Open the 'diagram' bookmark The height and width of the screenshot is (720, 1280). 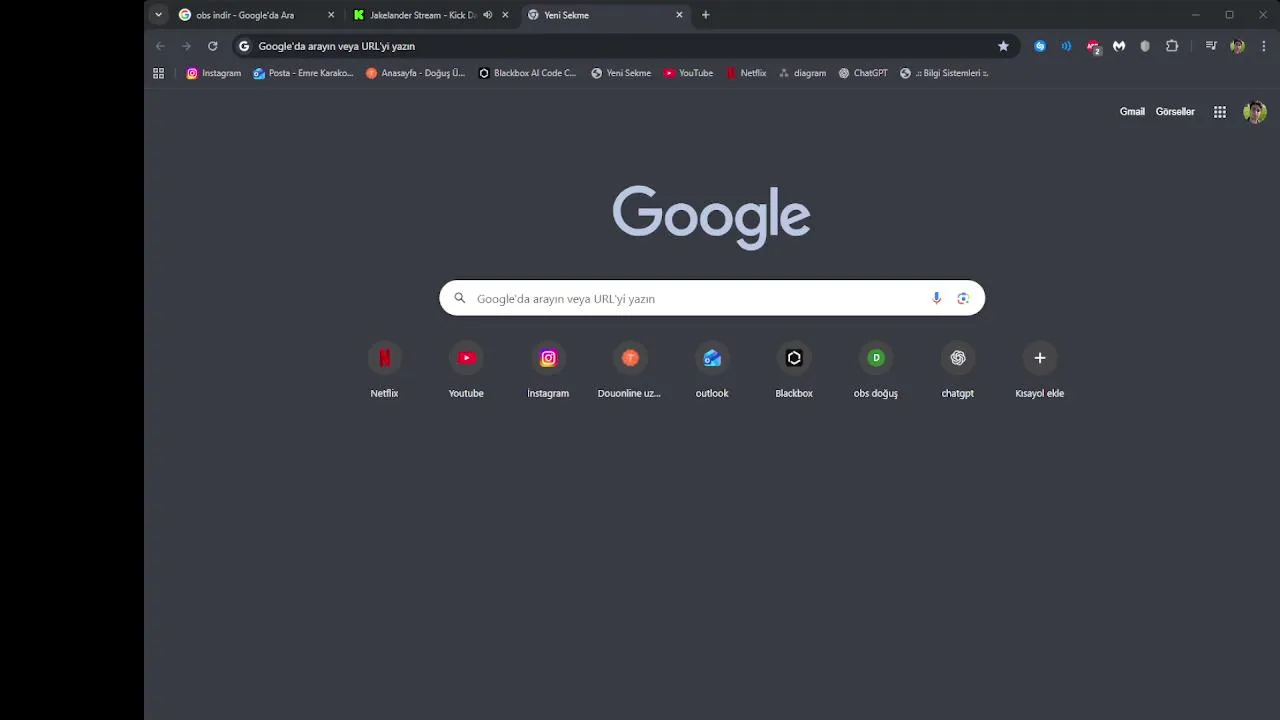pyautogui.click(x=802, y=73)
